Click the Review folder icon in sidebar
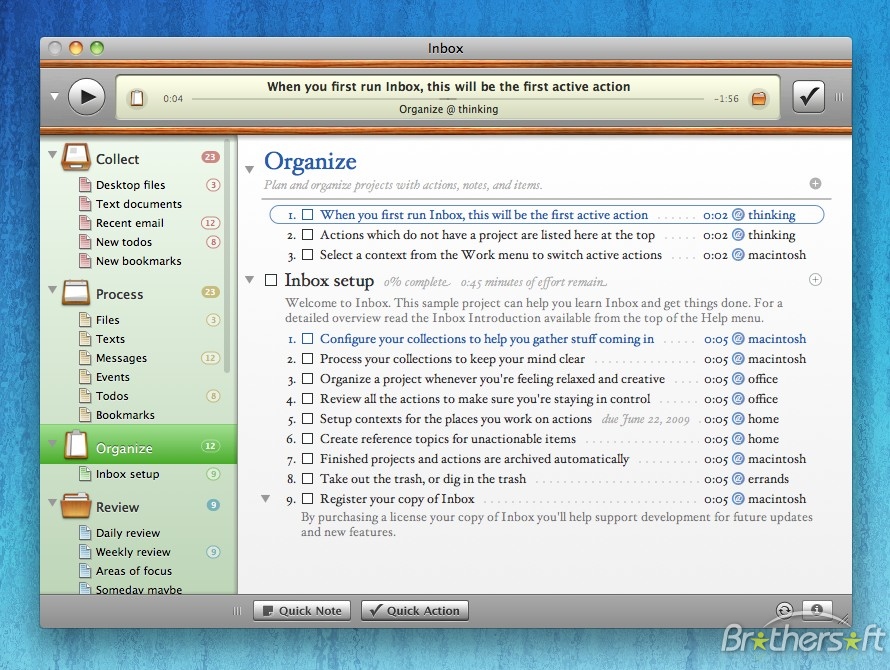Image resolution: width=890 pixels, height=670 pixels. (75, 505)
